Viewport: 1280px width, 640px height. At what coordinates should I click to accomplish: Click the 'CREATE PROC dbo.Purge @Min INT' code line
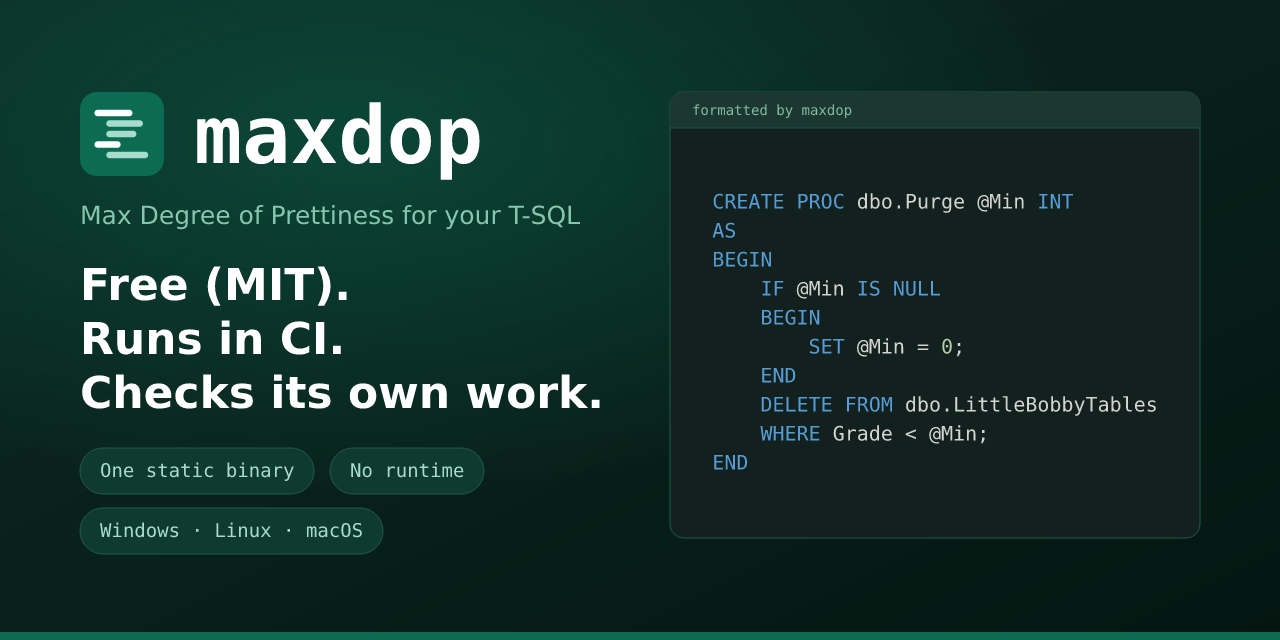tap(892, 202)
